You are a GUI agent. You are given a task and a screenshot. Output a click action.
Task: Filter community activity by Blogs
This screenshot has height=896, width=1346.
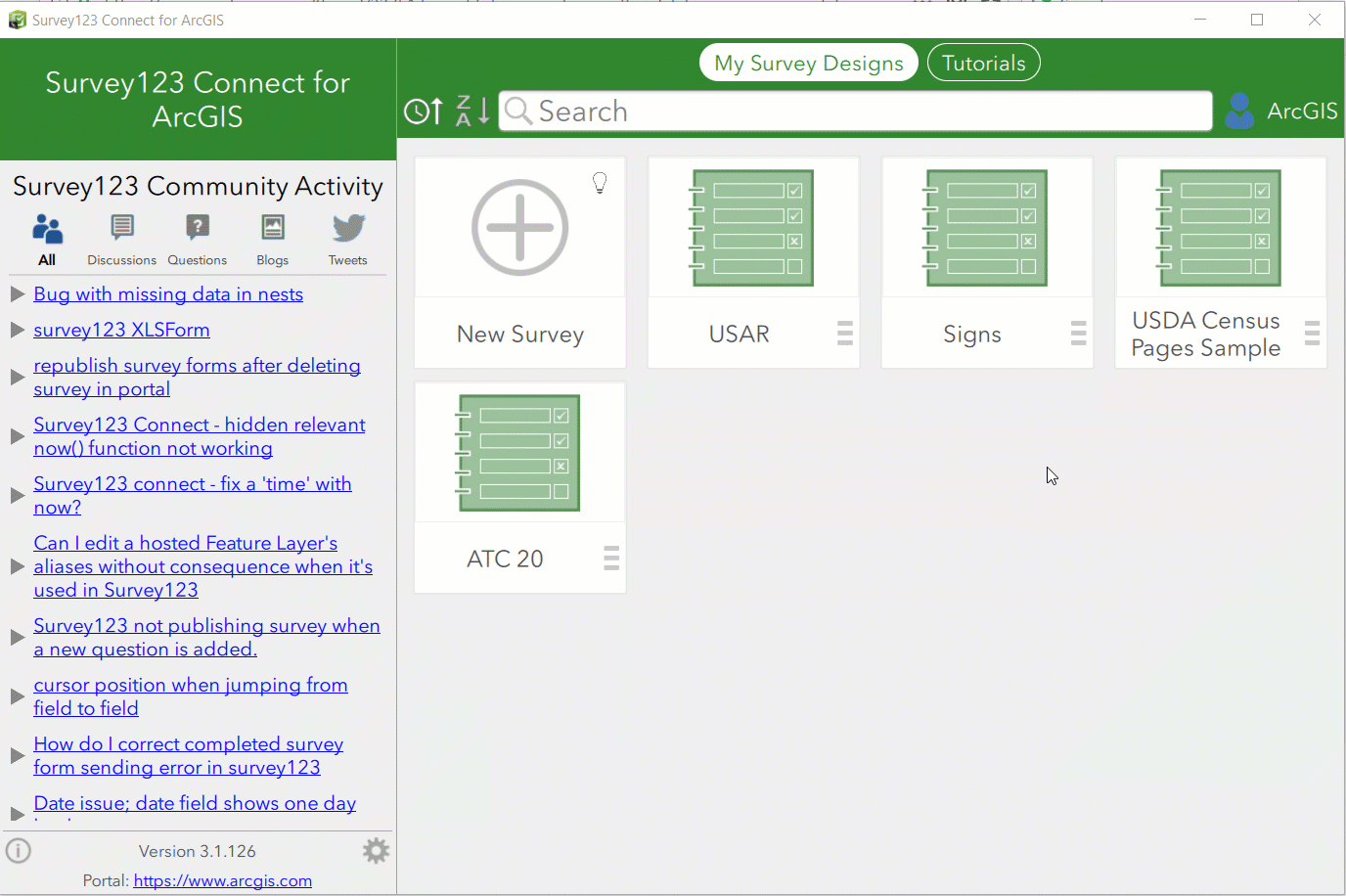(272, 240)
